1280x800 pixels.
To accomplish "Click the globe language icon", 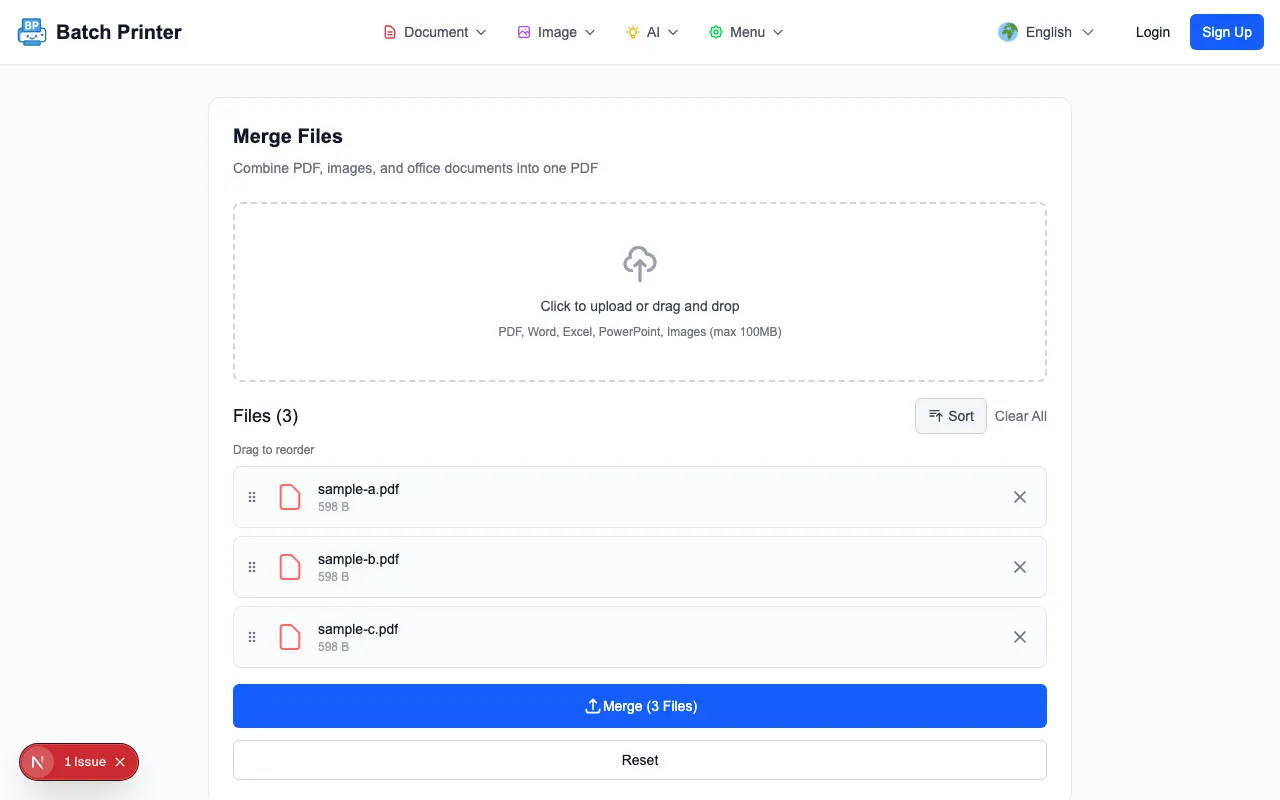I will point(1008,32).
